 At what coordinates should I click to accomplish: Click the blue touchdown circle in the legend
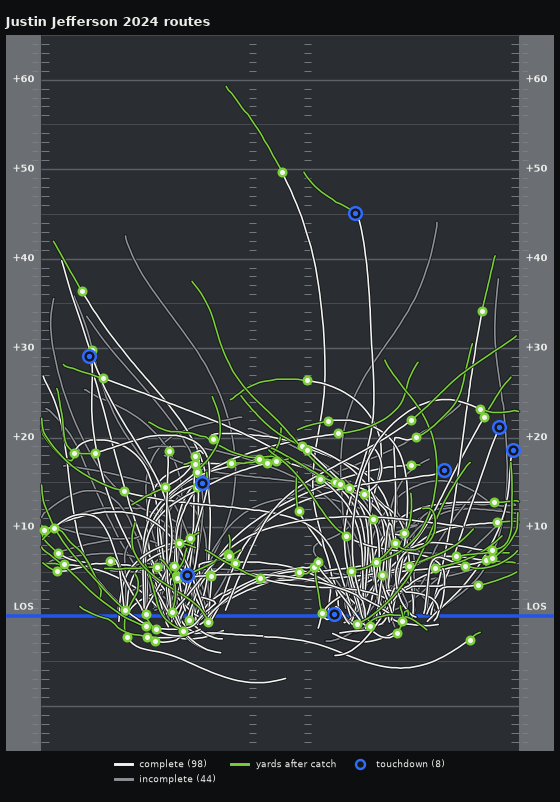361,765
